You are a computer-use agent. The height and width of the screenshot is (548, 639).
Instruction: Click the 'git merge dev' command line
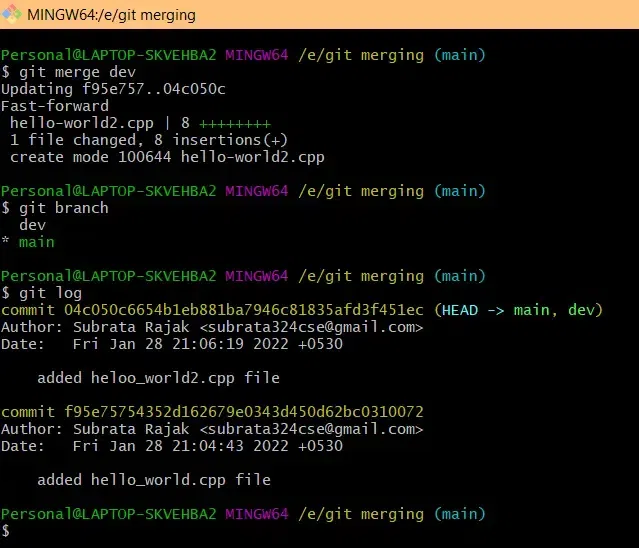[x=68, y=72]
